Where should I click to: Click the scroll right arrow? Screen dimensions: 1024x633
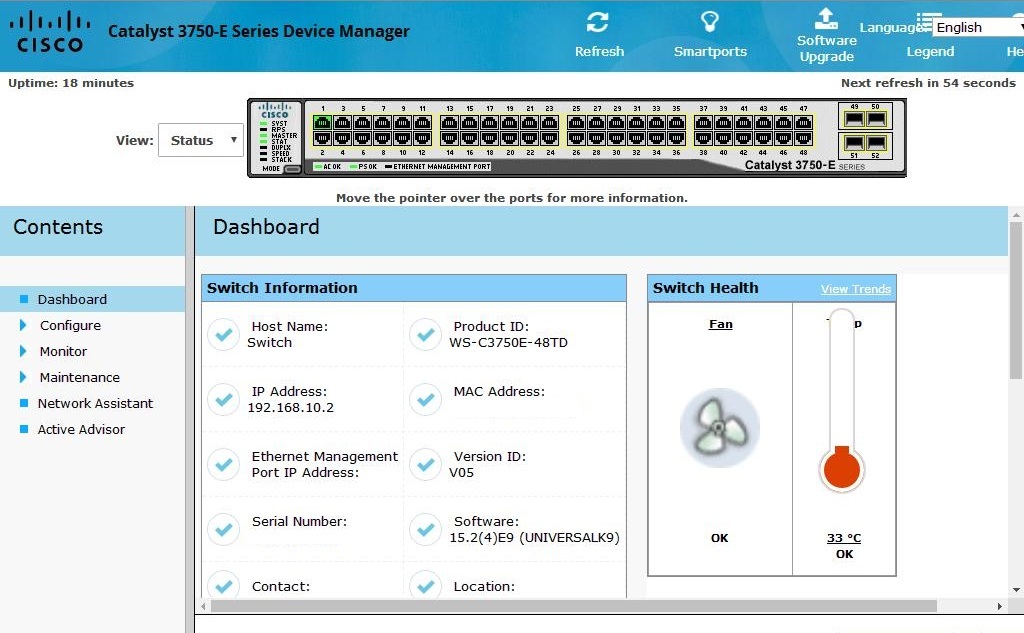(x=999, y=606)
